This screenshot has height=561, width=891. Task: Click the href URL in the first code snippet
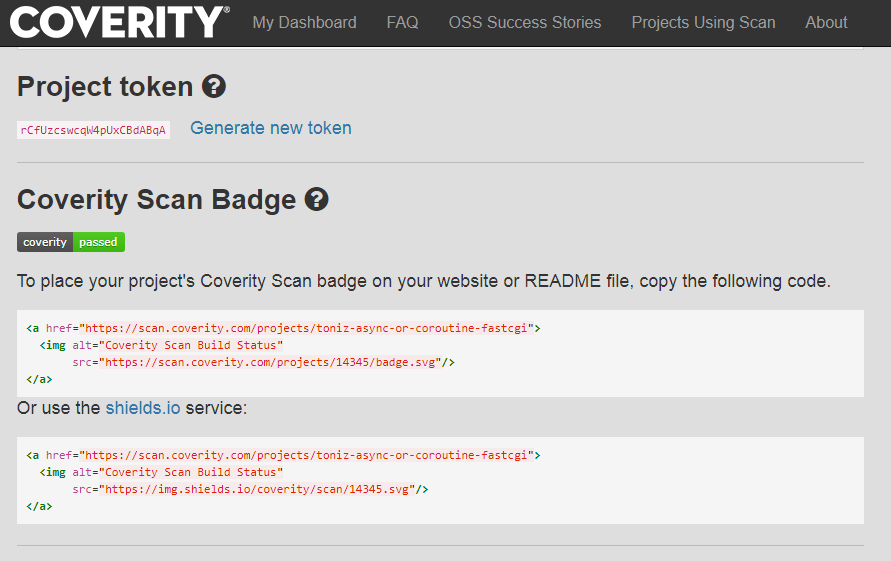tap(306, 328)
